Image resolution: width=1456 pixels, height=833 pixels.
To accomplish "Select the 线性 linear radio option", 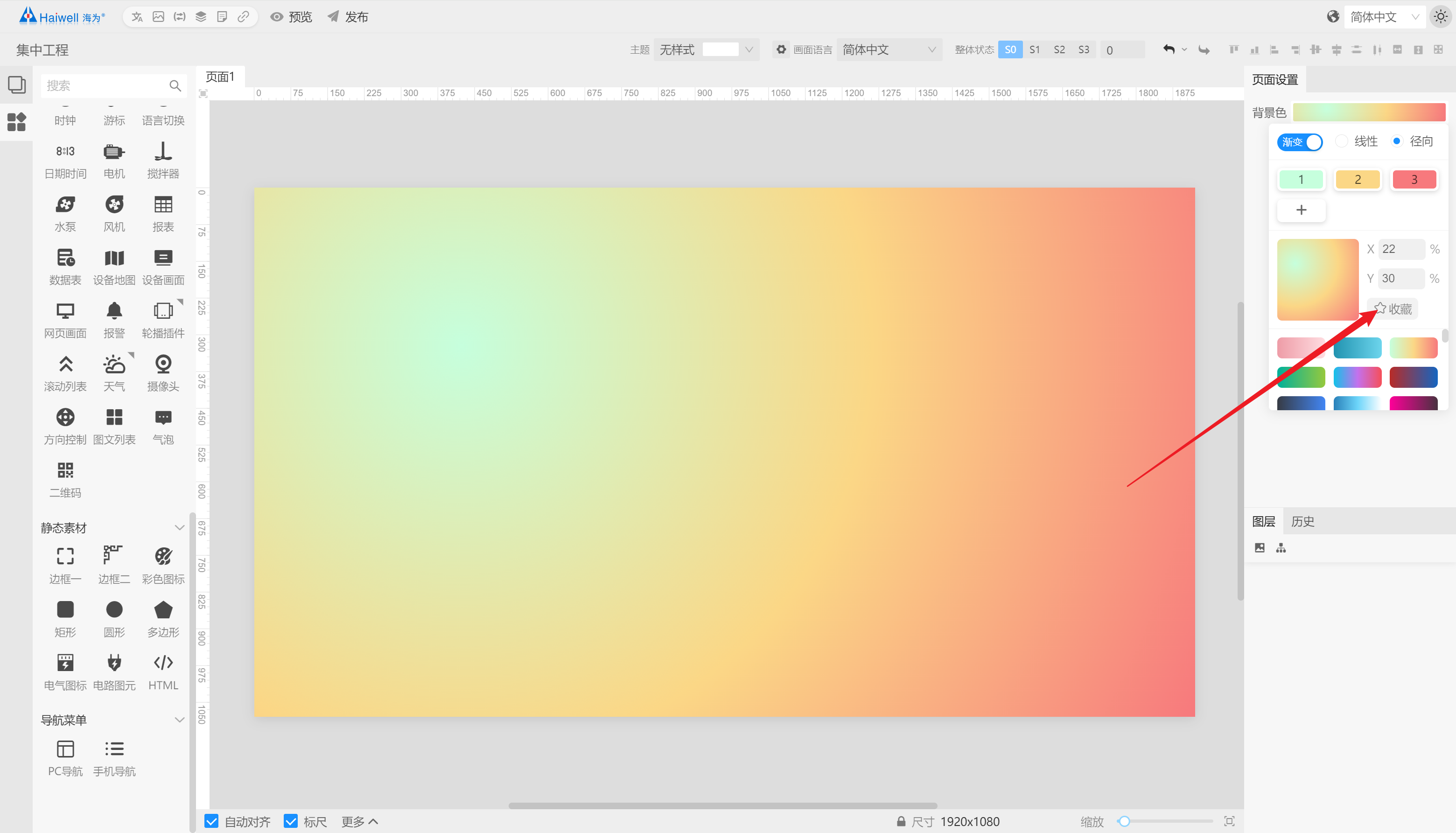I will coord(1342,141).
